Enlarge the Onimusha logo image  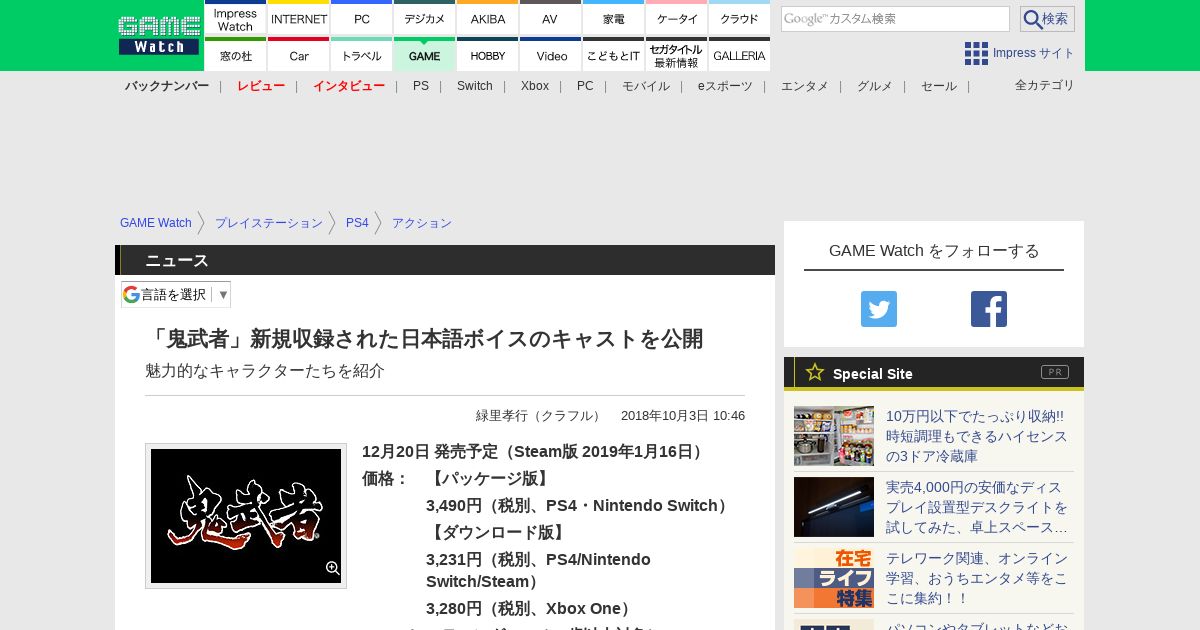coord(246,516)
